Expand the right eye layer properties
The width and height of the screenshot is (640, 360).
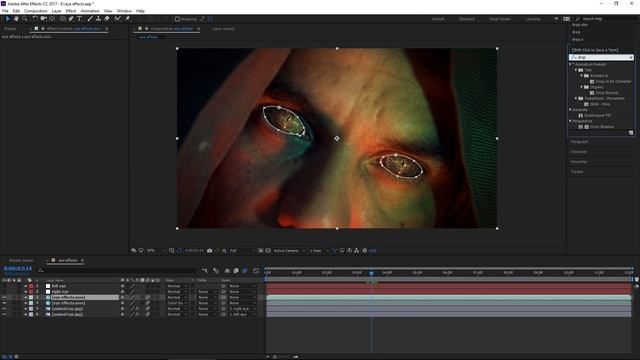[25, 292]
